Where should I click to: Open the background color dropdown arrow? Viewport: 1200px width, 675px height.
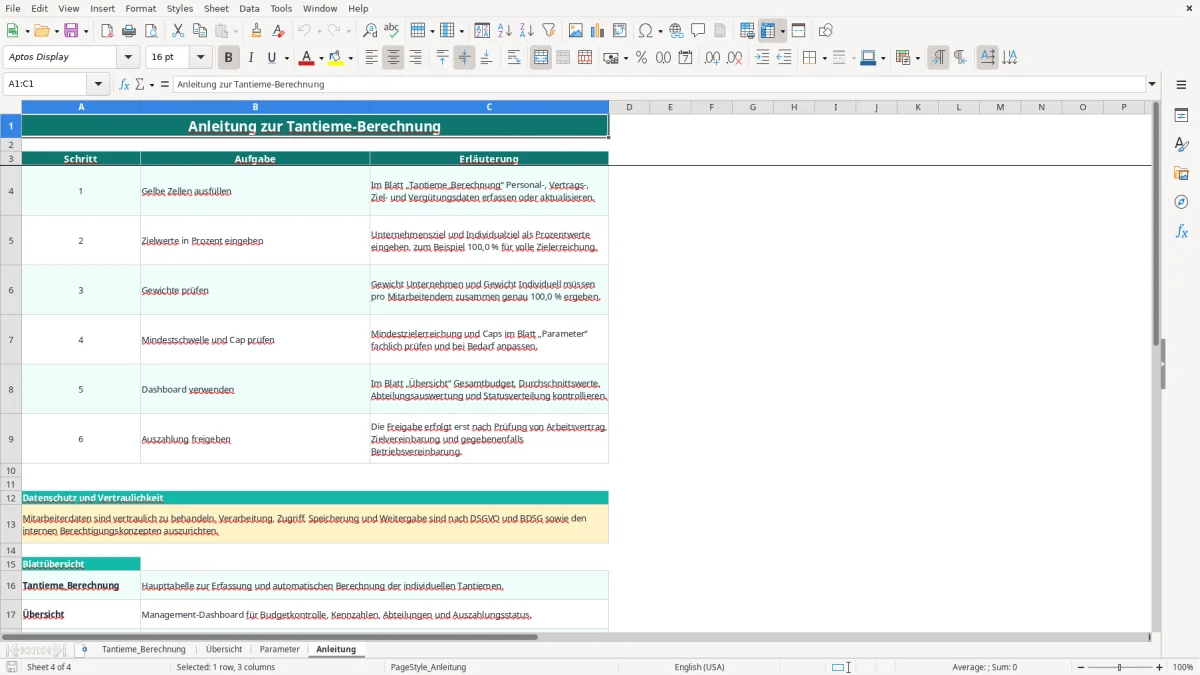coord(351,58)
